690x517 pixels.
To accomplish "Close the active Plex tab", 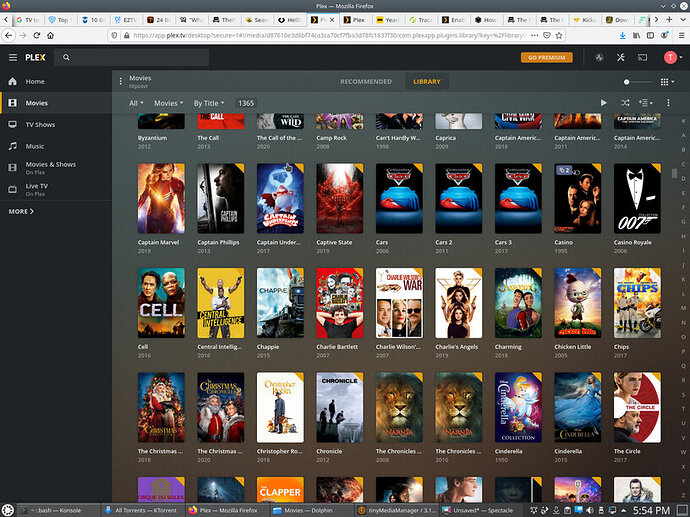I will [332, 20].
